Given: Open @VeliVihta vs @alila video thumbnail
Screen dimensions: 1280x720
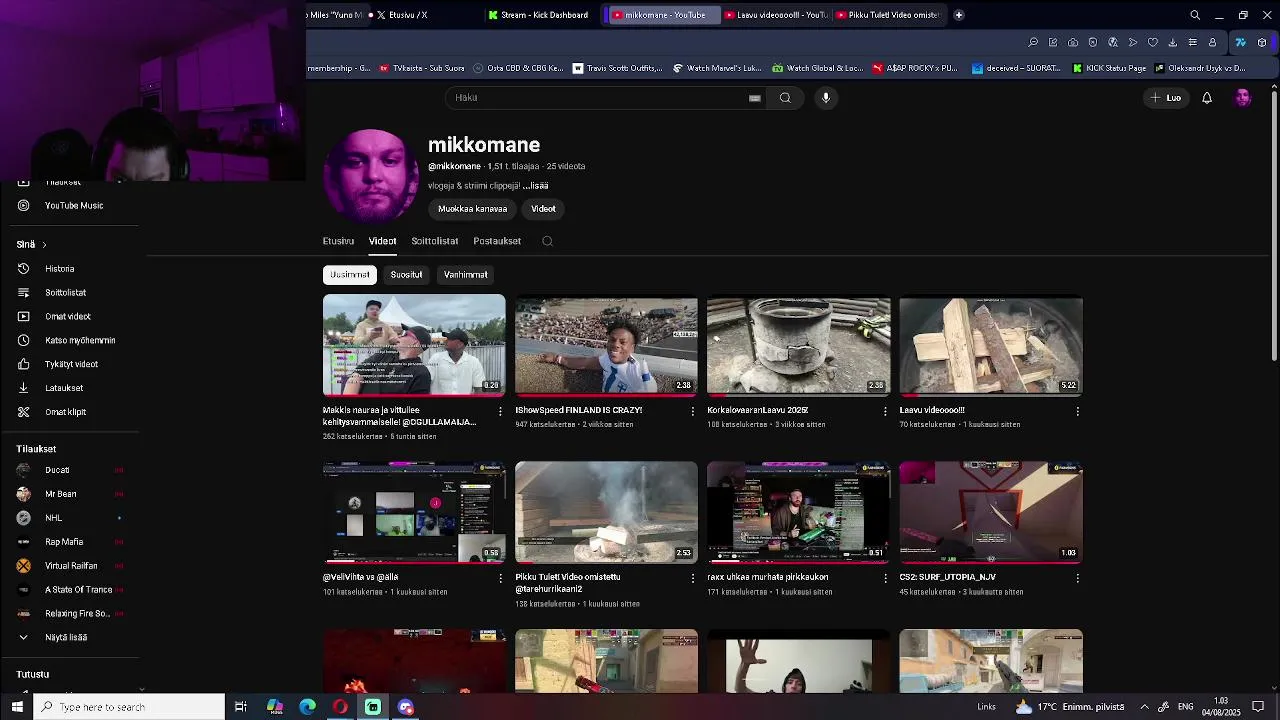Looking at the screenshot, I should click(x=414, y=512).
